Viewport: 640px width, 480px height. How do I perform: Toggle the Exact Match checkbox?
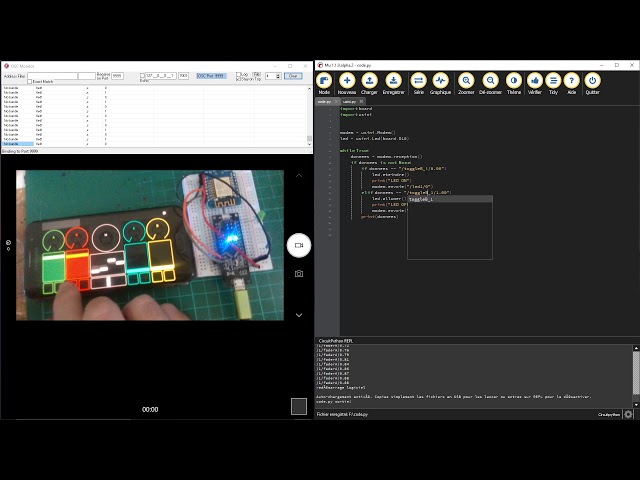(29, 82)
